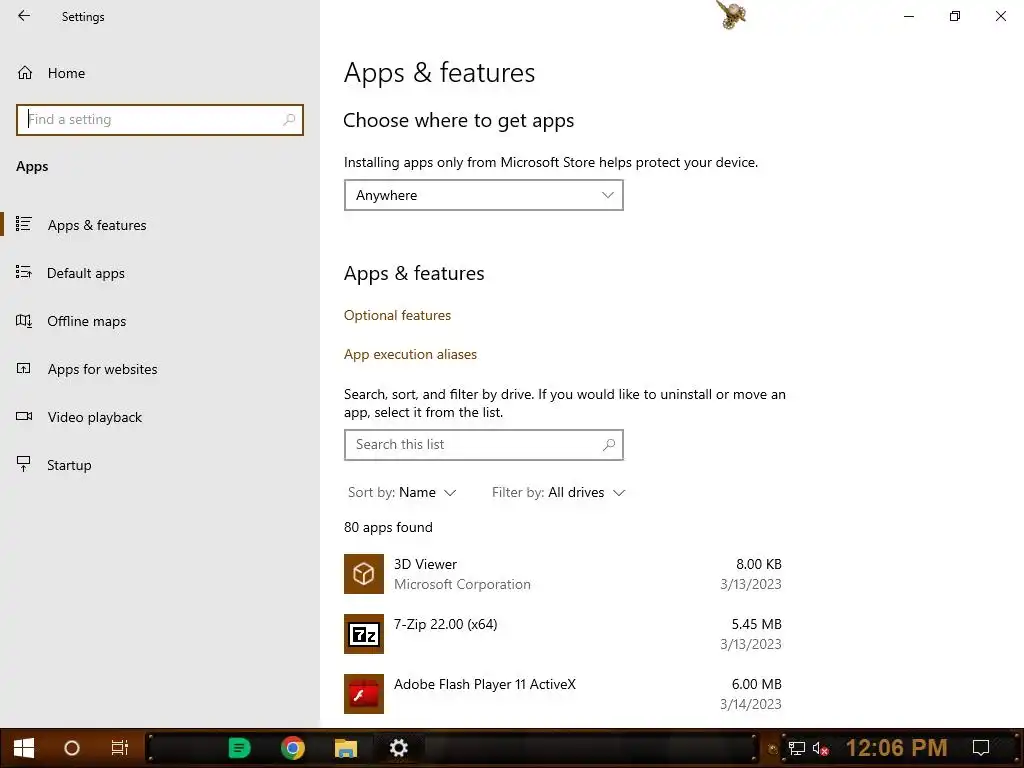Viewport: 1024px width, 768px height.
Task: Expand the Anywhere app source dropdown
Action: tap(483, 195)
